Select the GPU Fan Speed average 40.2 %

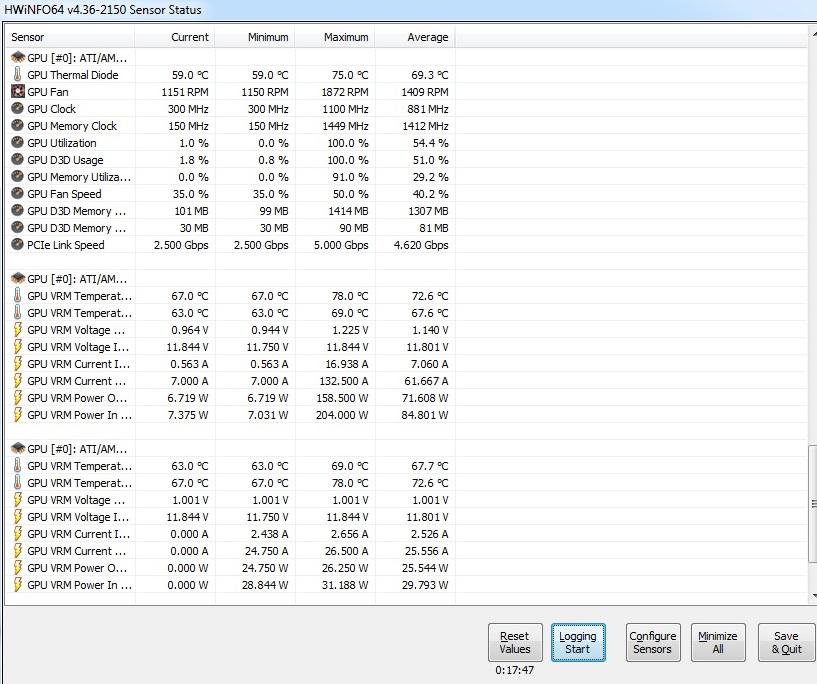coord(430,194)
